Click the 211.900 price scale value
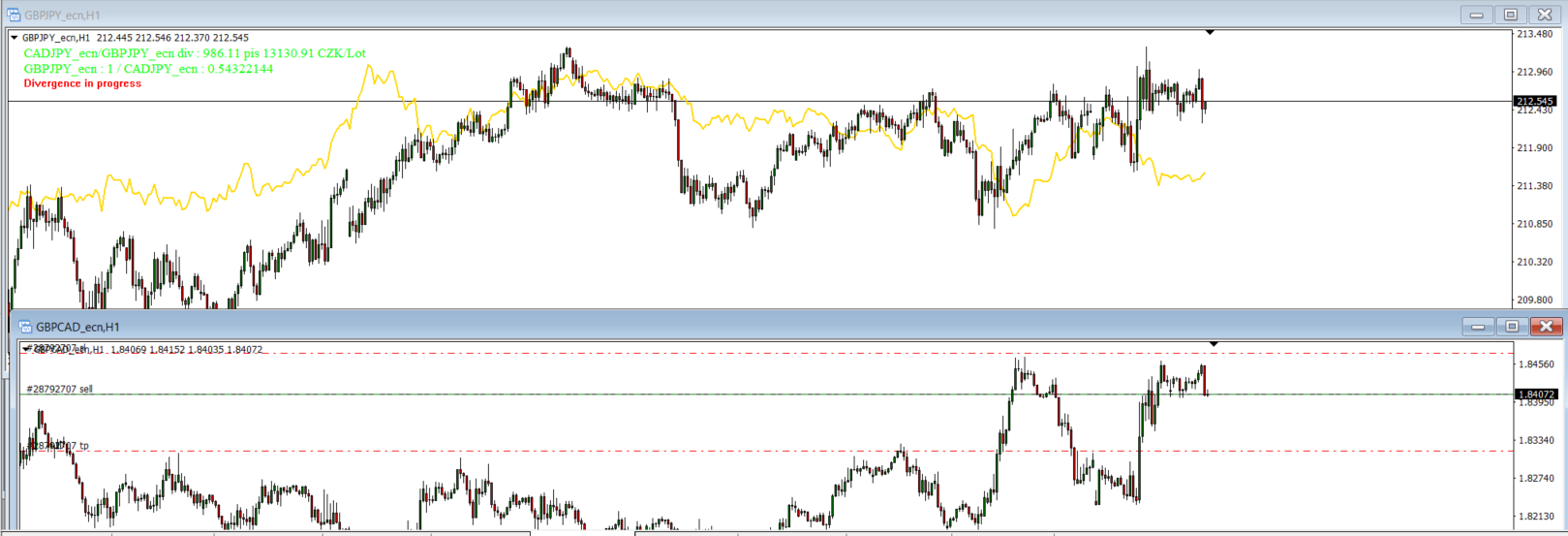The height and width of the screenshot is (536, 1568). [1535, 148]
